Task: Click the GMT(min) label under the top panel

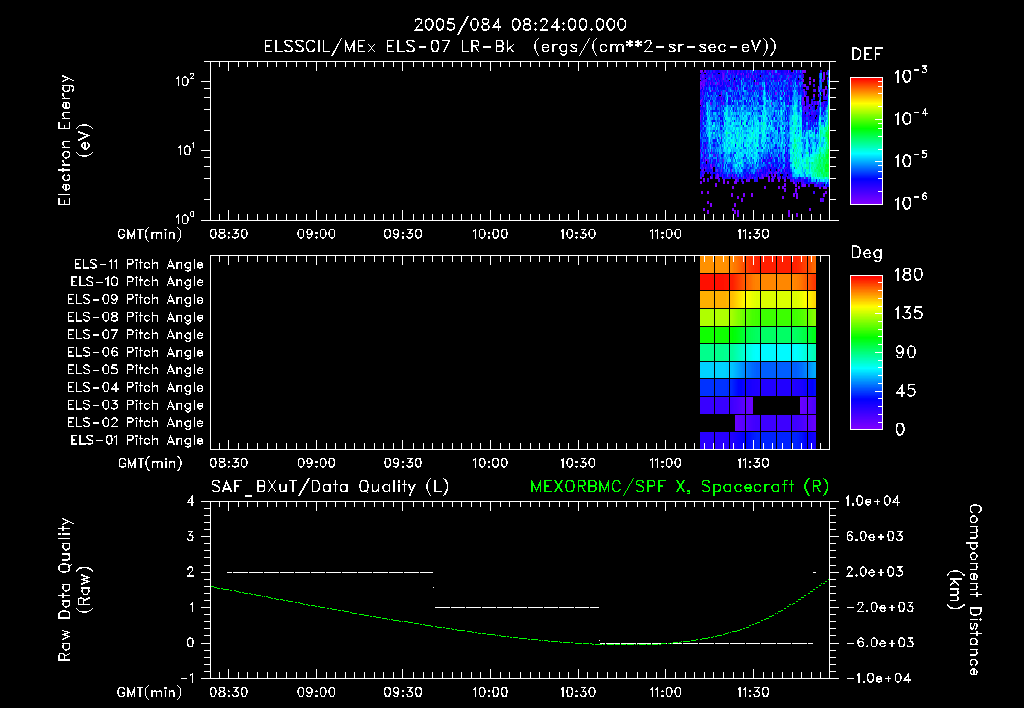Action: click(149, 234)
